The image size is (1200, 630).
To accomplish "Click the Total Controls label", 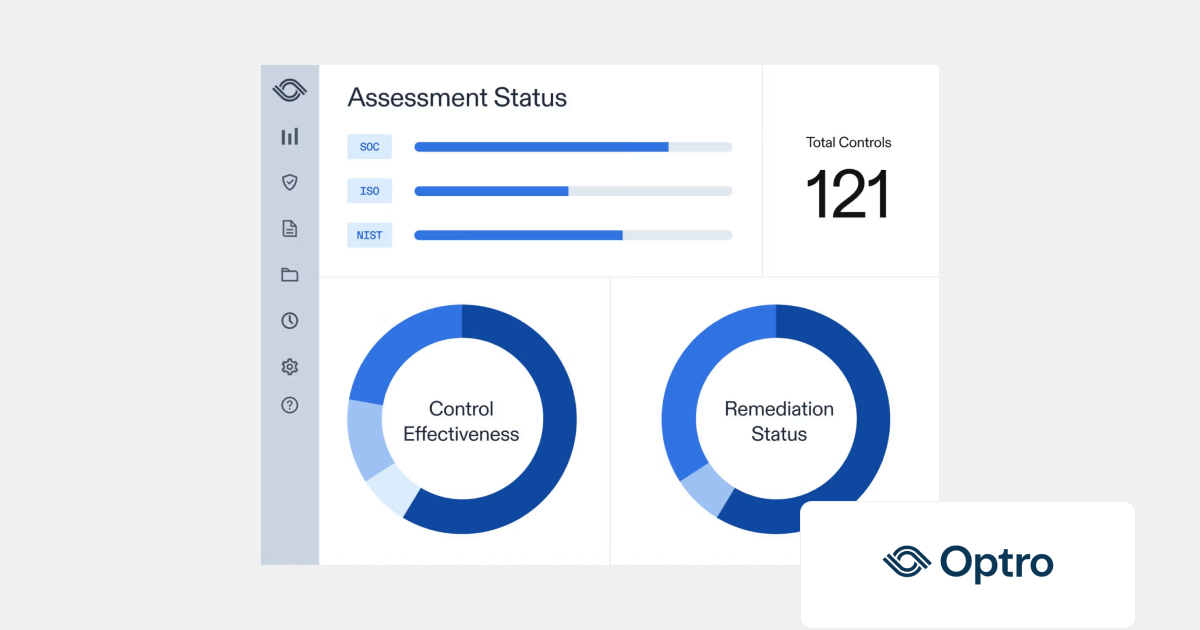I will pyautogui.click(x=849, y=143).
